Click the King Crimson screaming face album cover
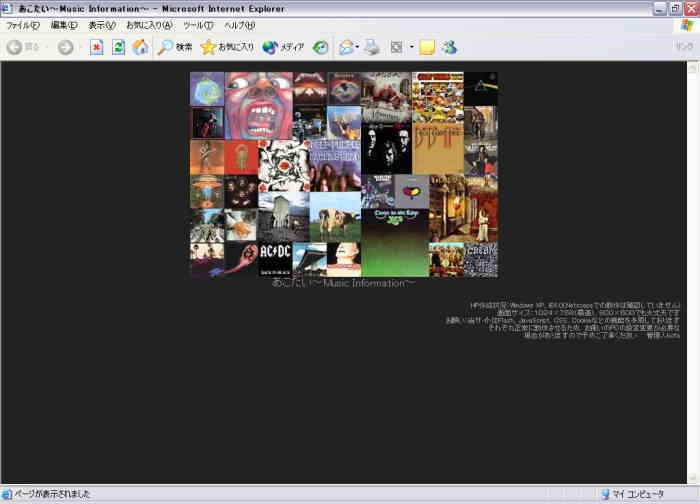 tap(259, 106)
